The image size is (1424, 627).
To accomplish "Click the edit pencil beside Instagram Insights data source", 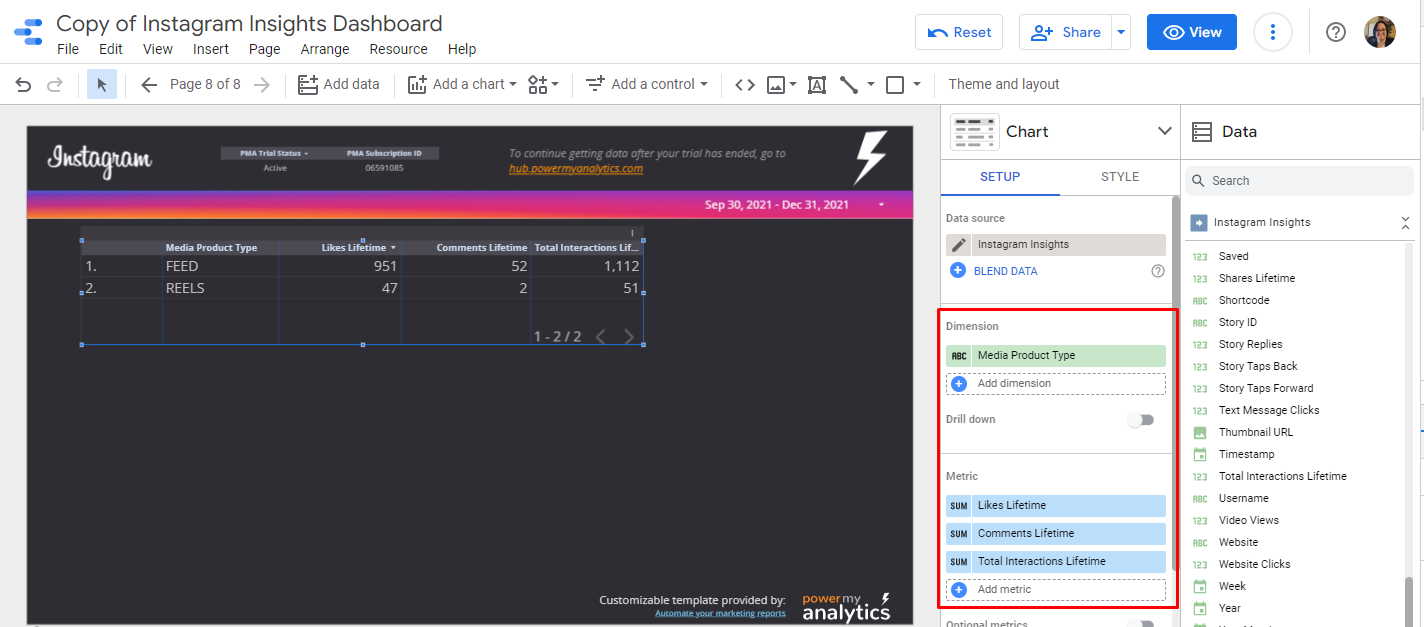I will pyautogui.click(x=958, y=245).
